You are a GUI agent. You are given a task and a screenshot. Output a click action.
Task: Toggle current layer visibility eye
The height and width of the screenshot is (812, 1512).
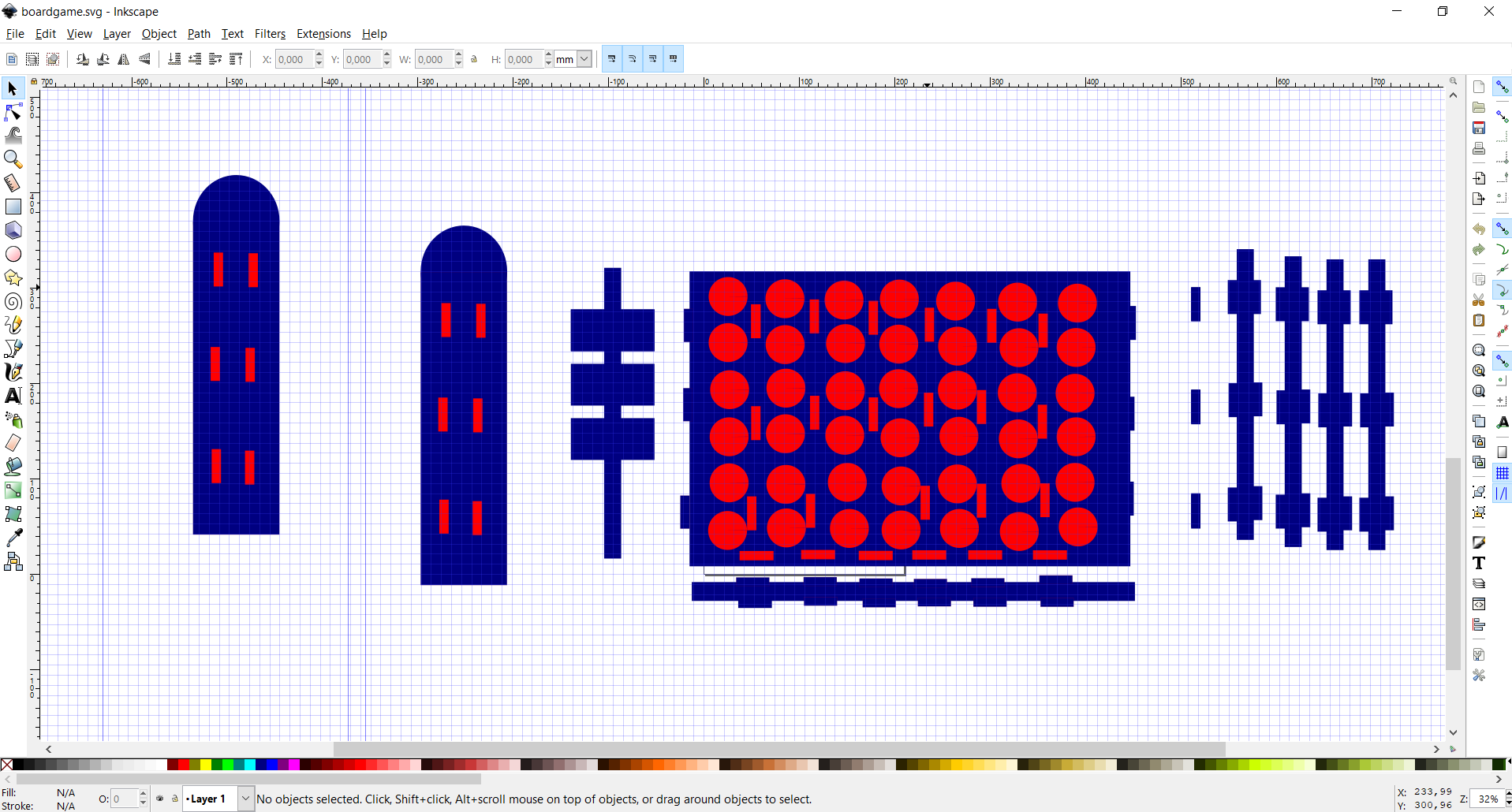(160, 799)
